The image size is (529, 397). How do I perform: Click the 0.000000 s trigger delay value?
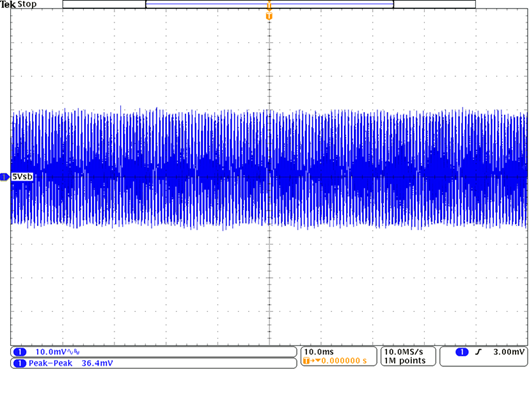pos(344,361)
